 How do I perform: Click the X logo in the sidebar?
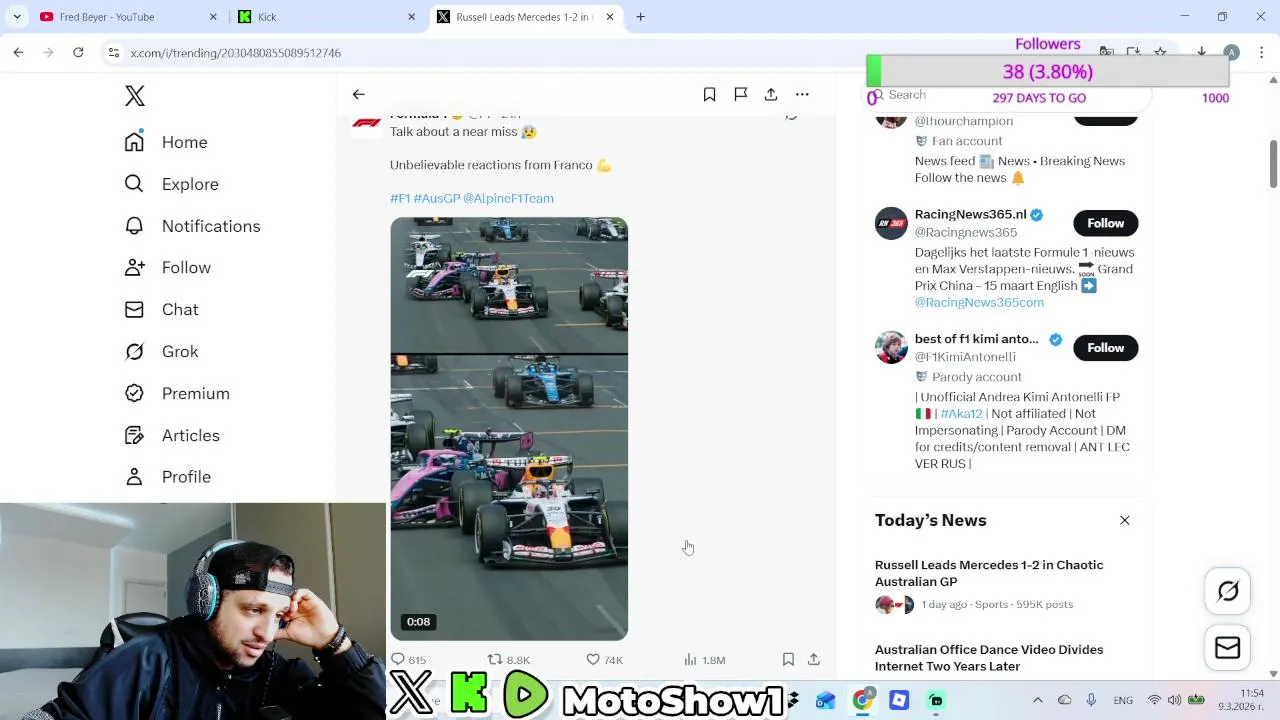[135, 96]
